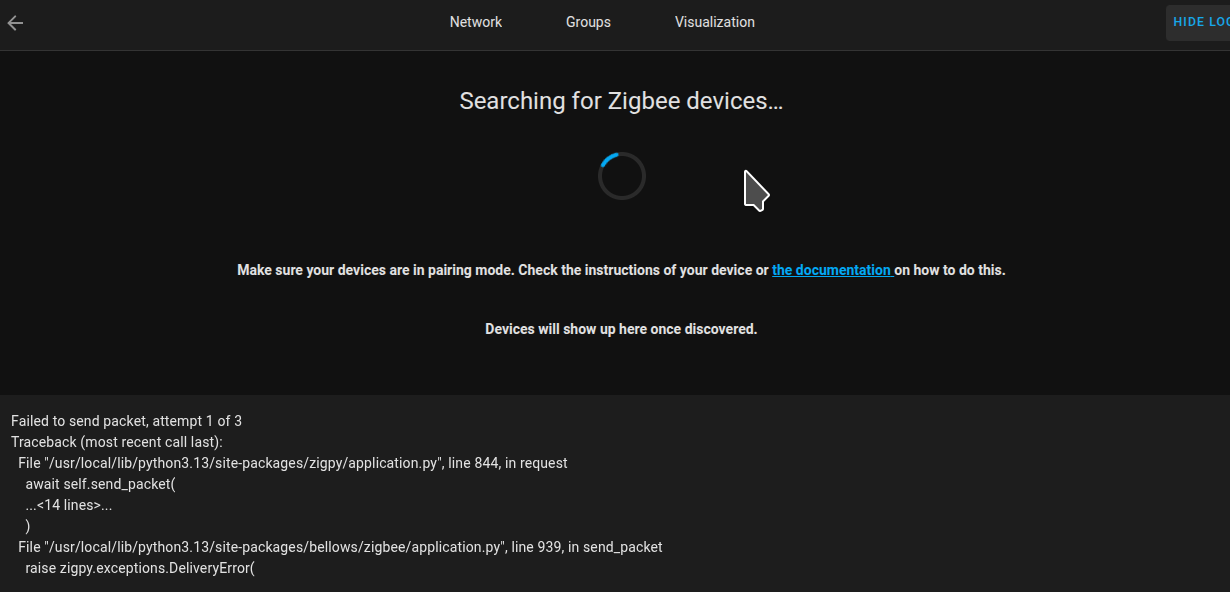Image resolution: width=1230 pixels, height=592 pixels.
Task: Click 'on how to do this' text
Action: [x=950, y=270]
